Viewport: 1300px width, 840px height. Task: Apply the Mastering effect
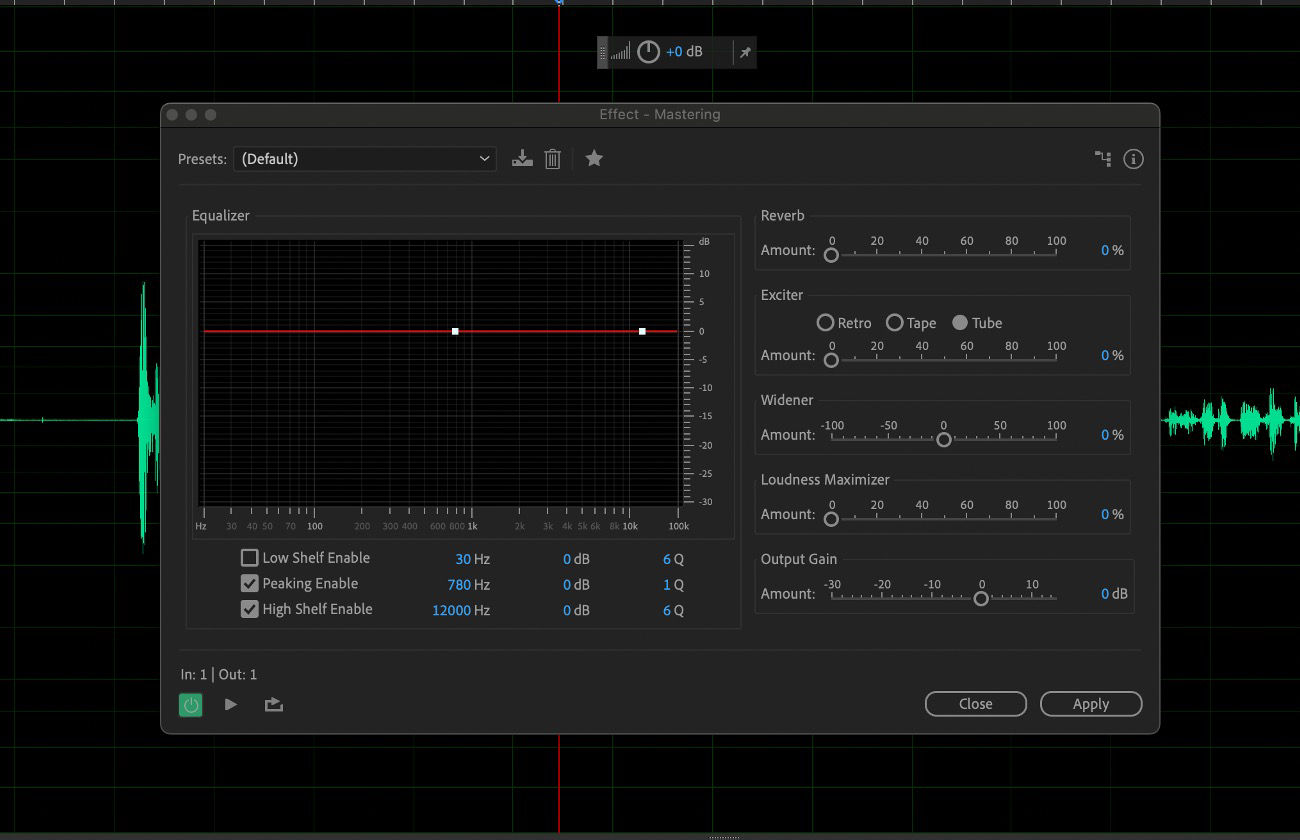point(1090,703)
